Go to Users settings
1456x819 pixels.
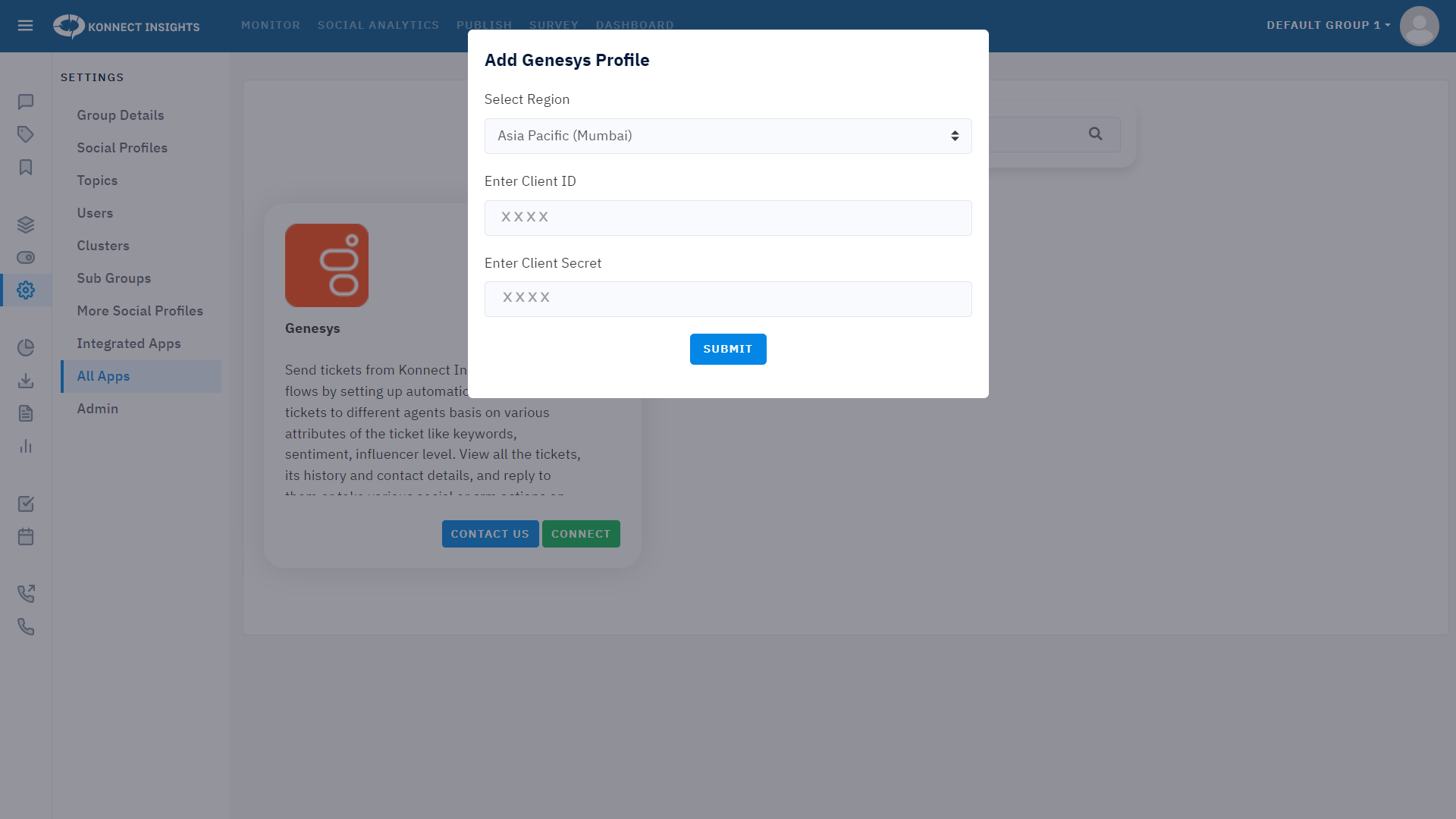point(95,213)
